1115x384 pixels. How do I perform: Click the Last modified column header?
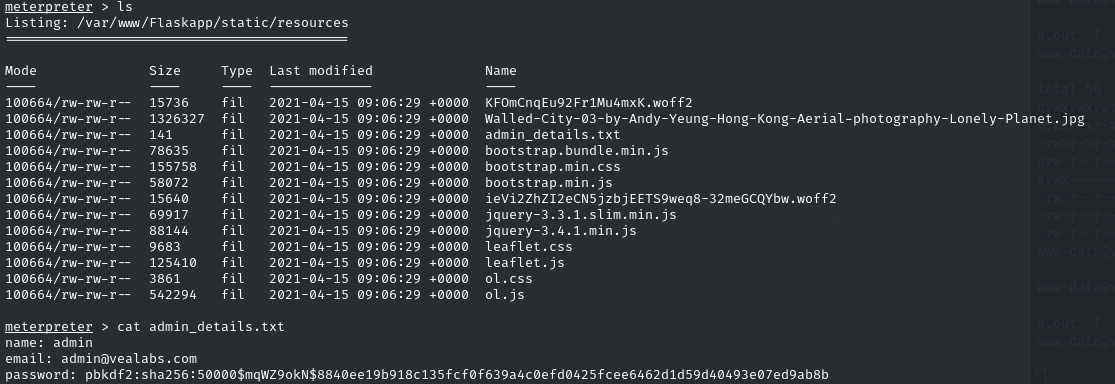(321, 70)
